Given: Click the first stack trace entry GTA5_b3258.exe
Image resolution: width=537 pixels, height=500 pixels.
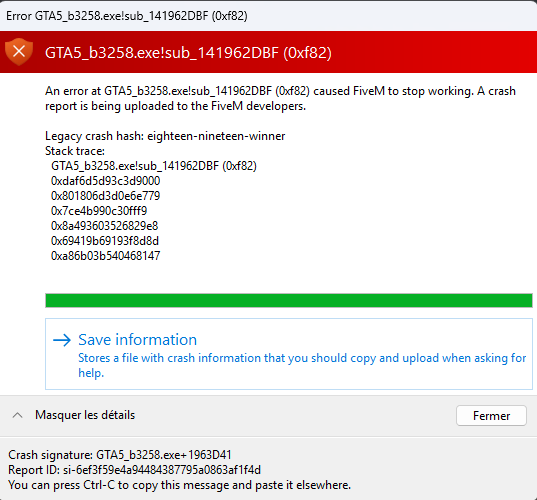Looking at the screenshot, I should coord(154,166).
